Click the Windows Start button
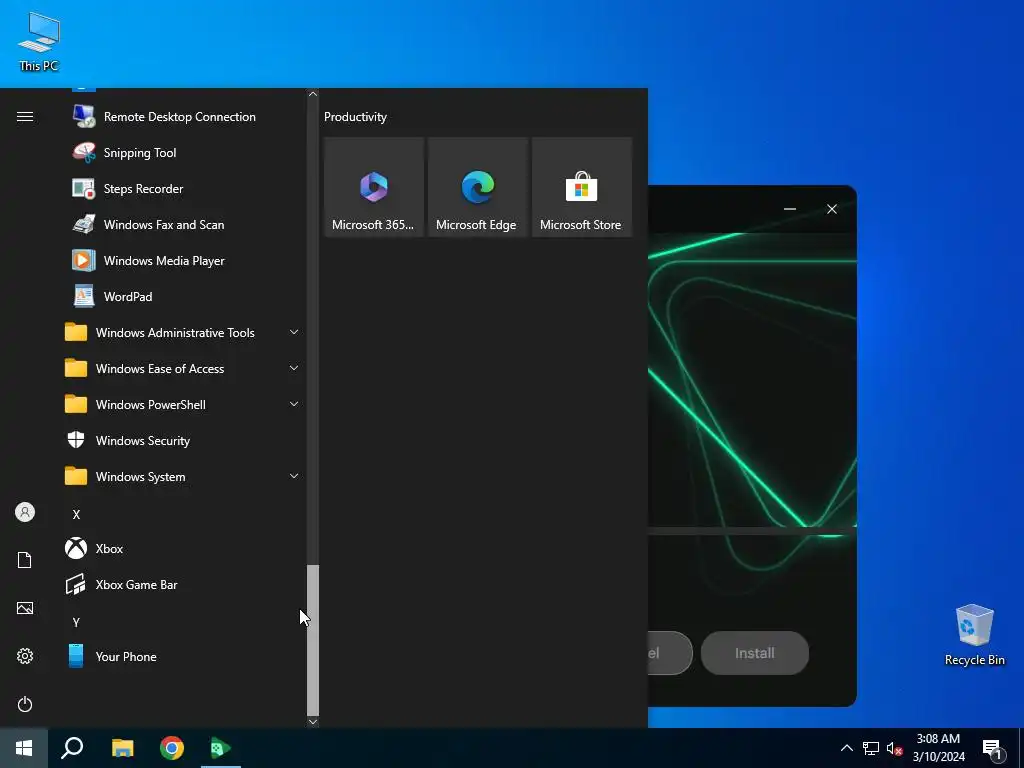1024x768 pixels. click(24, 748)
